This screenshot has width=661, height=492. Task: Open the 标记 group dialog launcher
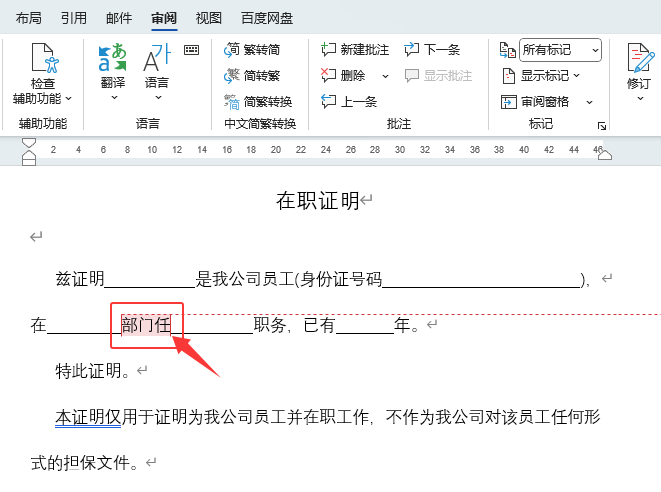click(x=602, y=126)
